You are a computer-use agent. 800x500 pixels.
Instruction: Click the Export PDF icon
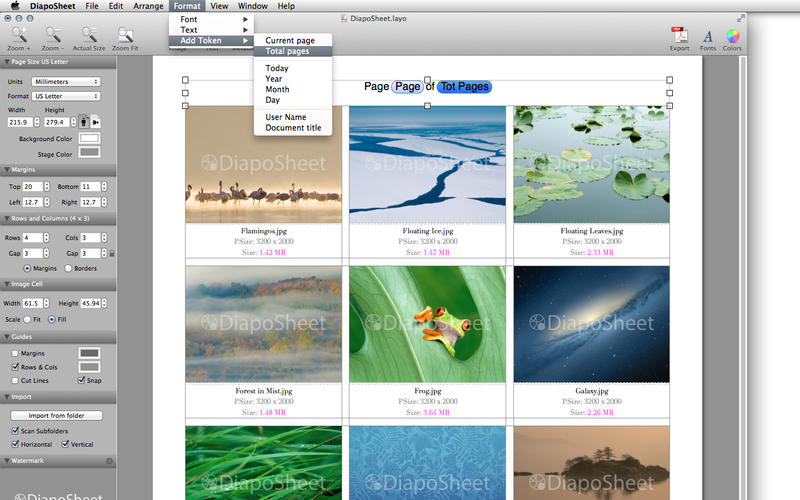click(679, 35)
